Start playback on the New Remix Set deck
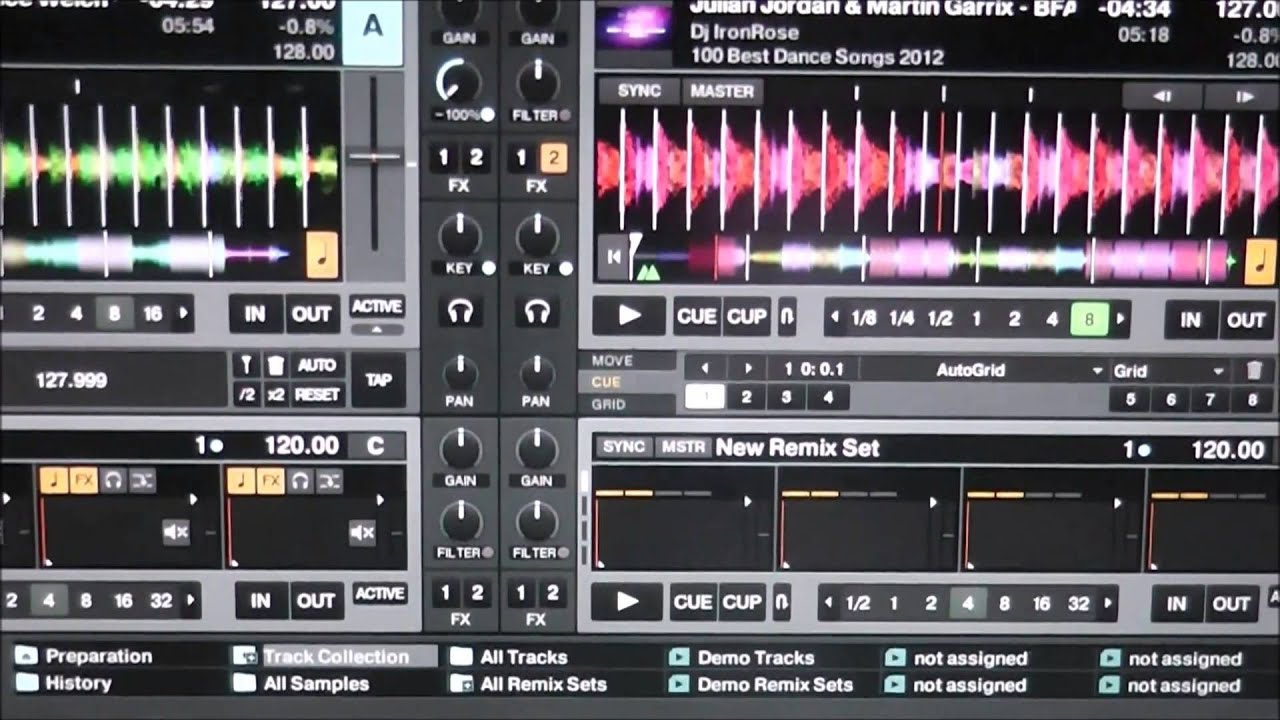This screenshot has width=1280, height=720. coord(626,602)
